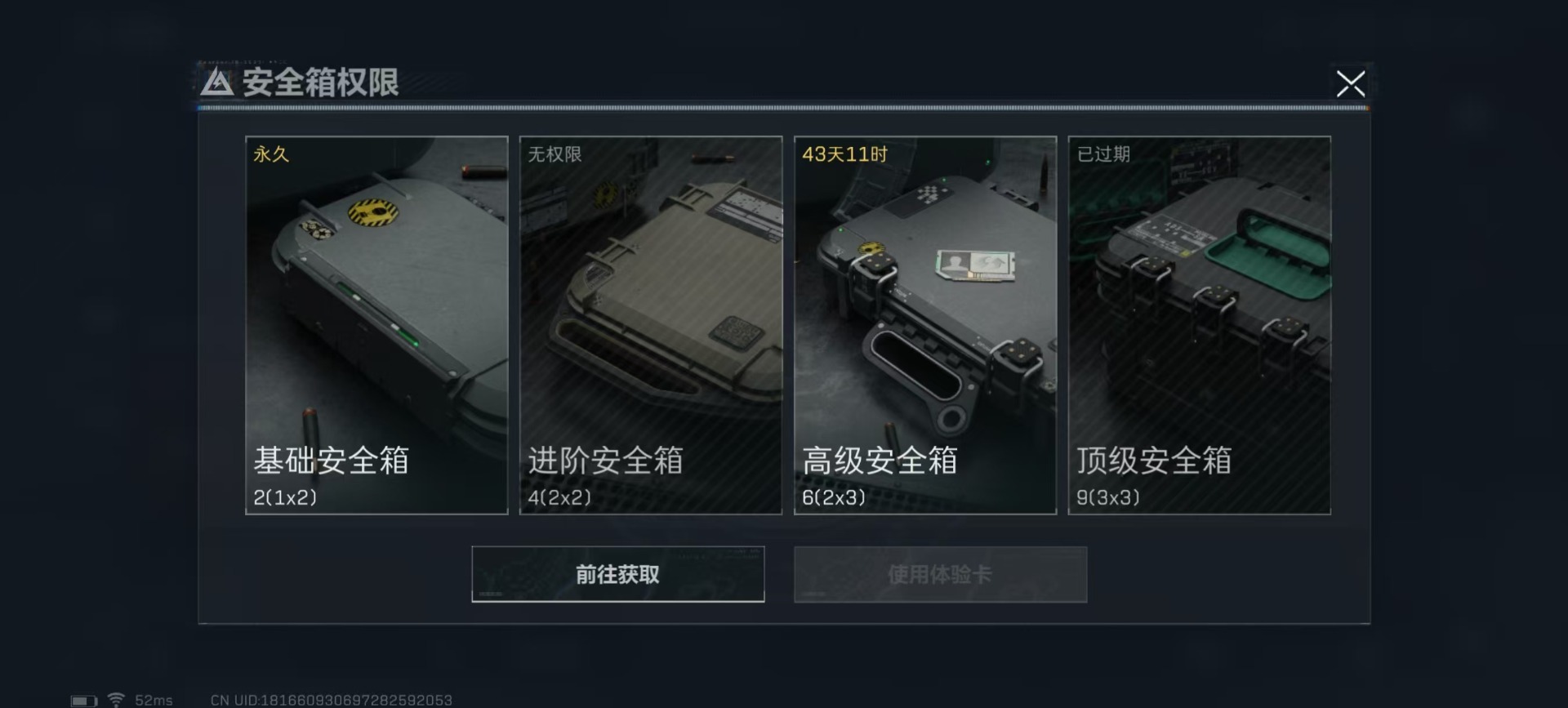Click the 4(2x2) capacity text

coord(559,497)
